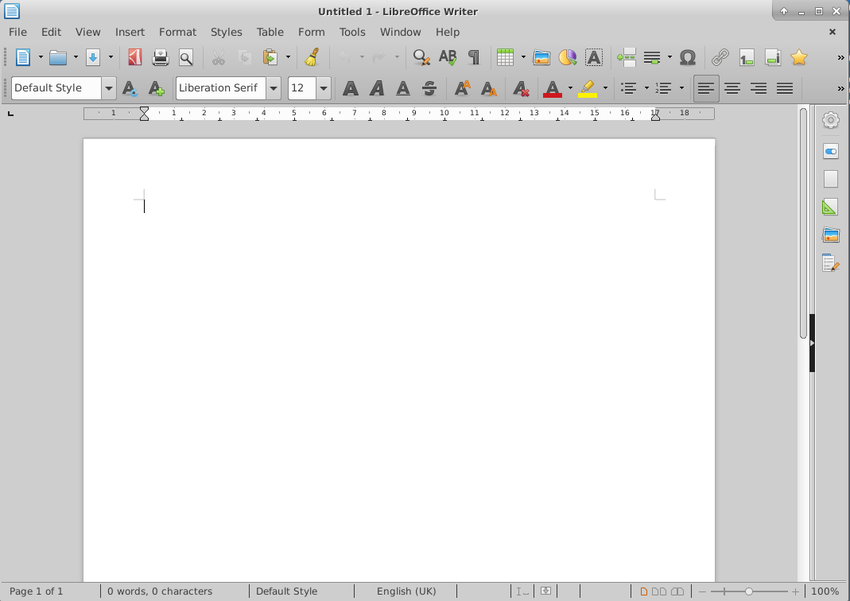Toggle superscript formatting
The image size is (850, 601).
(462, 88)
